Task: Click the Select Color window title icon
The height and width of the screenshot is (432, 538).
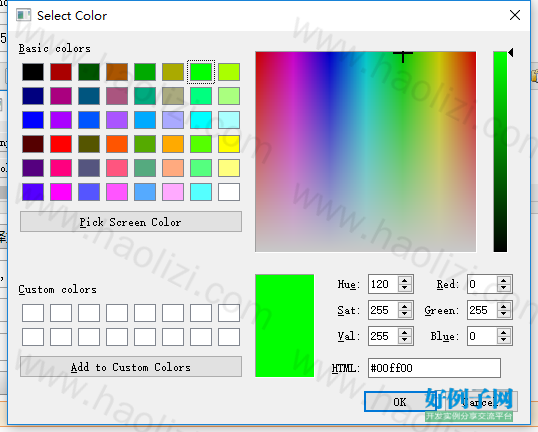Action: pos(23,15)
